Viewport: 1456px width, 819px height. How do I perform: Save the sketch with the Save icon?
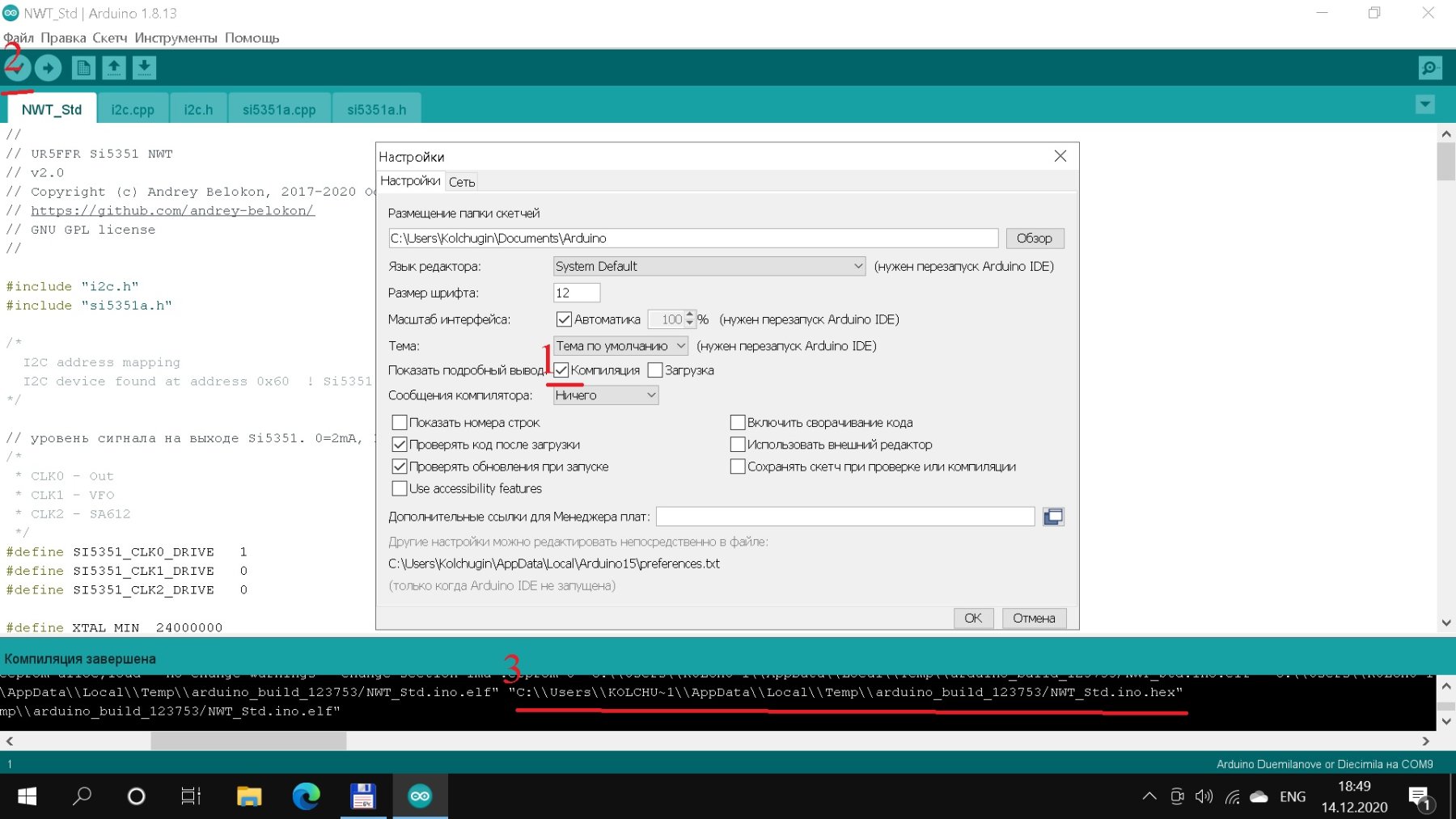144,68
